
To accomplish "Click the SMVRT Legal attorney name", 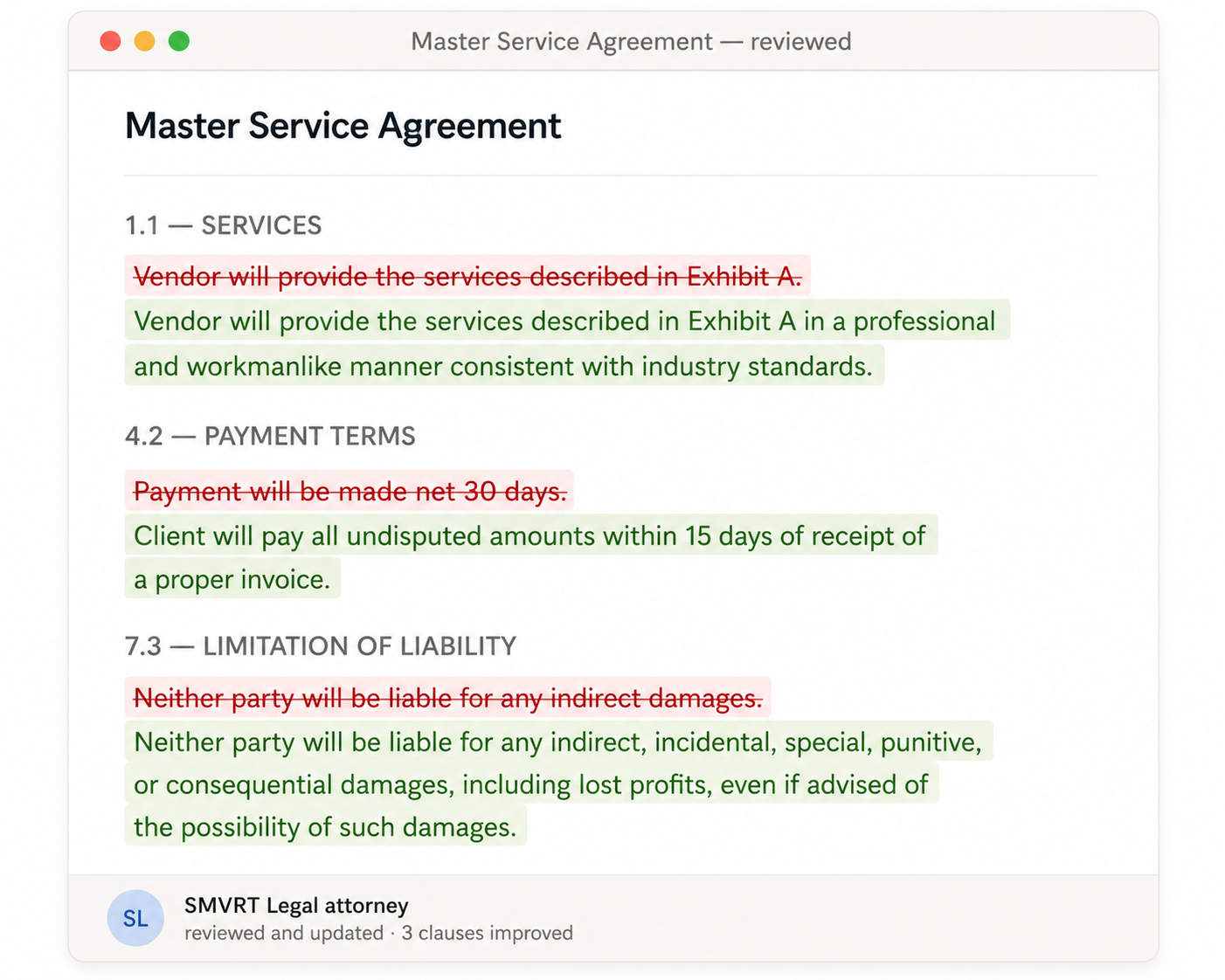I will point(295,906).
